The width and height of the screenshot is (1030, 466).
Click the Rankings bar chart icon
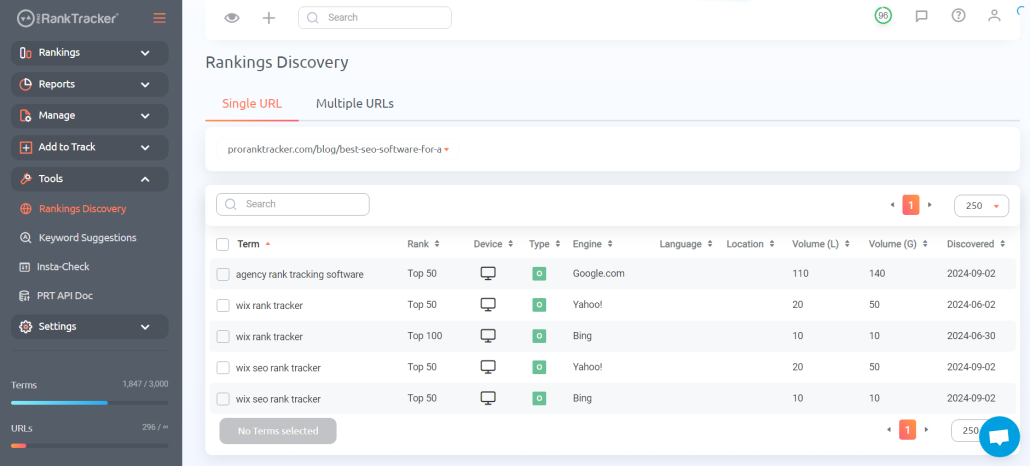point(26,53)
